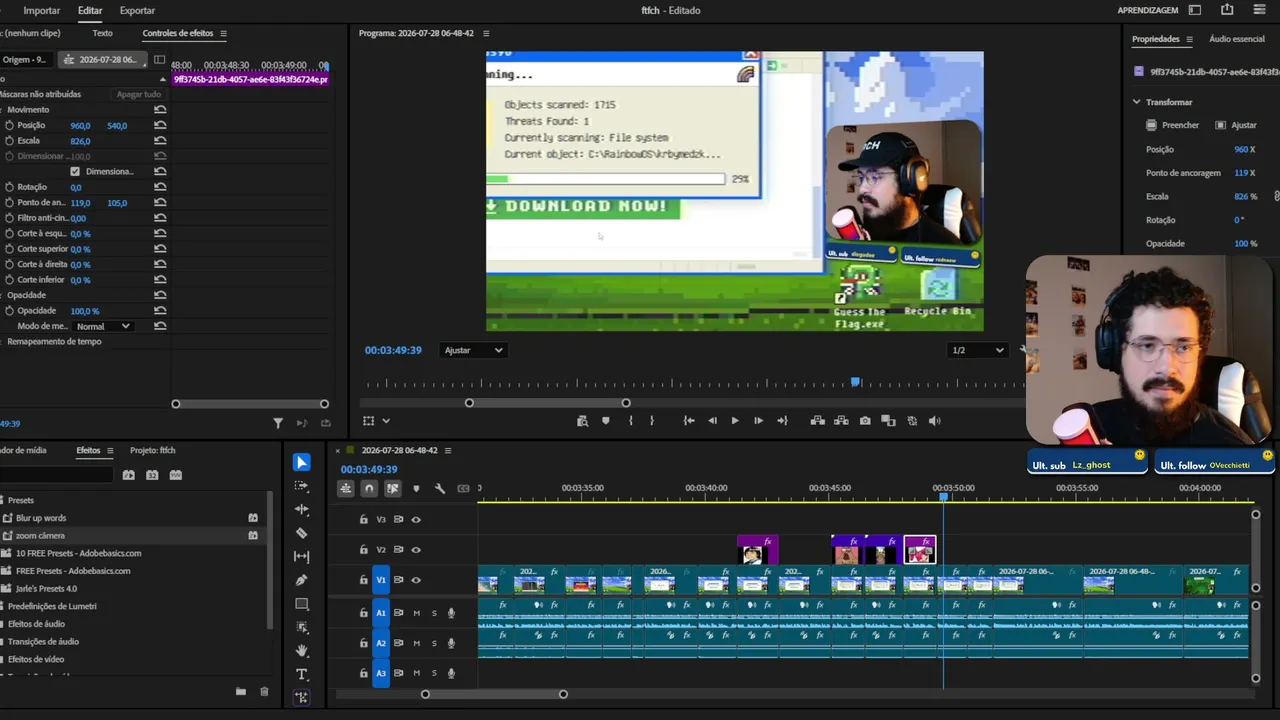
Task: Expand Efeitos de áudio folder
Action: click(36, 624)
